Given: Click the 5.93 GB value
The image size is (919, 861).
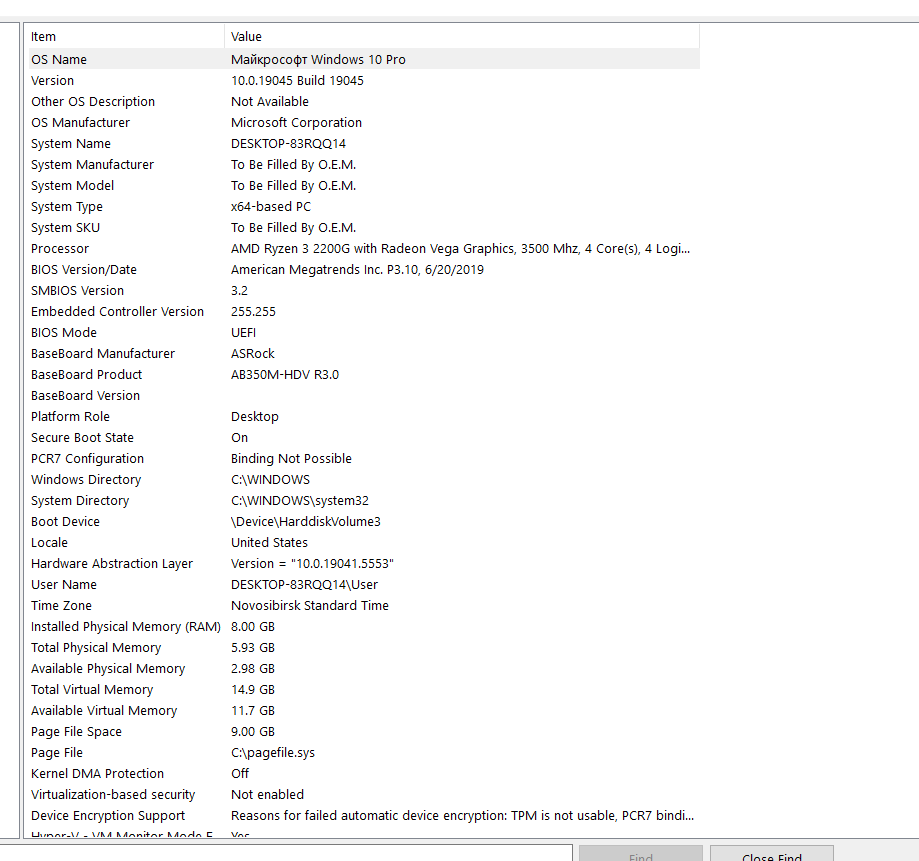Looking at the screenshot, I should [253, 648].
